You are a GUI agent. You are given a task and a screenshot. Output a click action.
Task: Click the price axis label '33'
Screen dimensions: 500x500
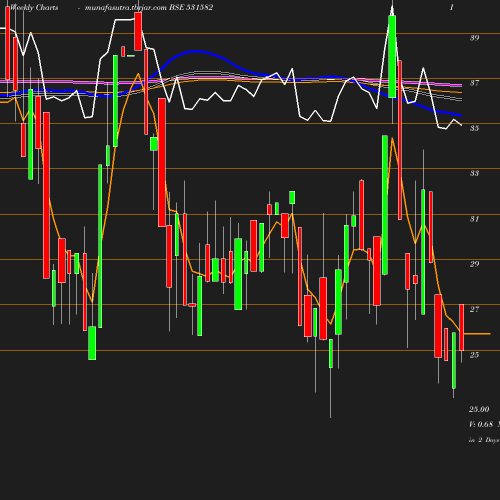coord(475,173)
